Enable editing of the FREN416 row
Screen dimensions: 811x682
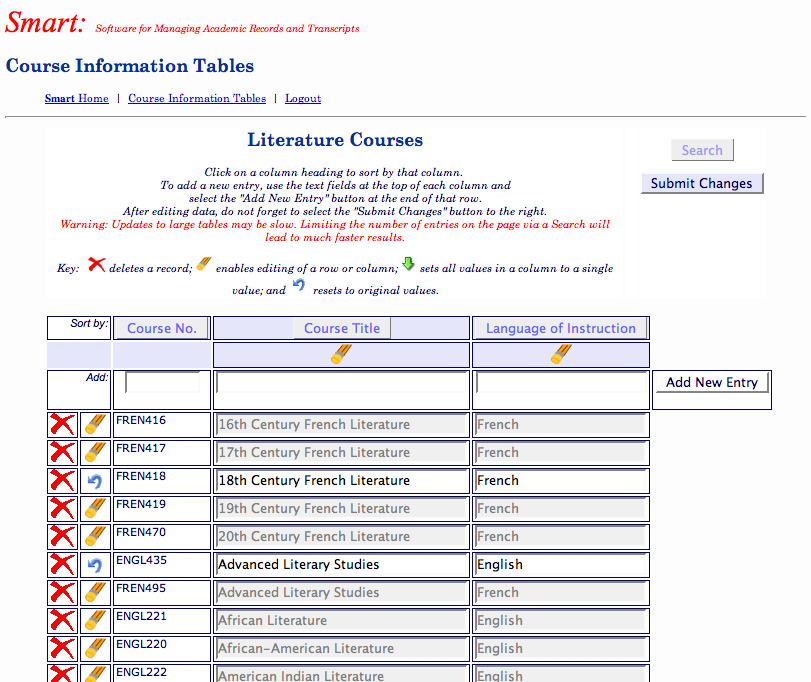(95, 425)
